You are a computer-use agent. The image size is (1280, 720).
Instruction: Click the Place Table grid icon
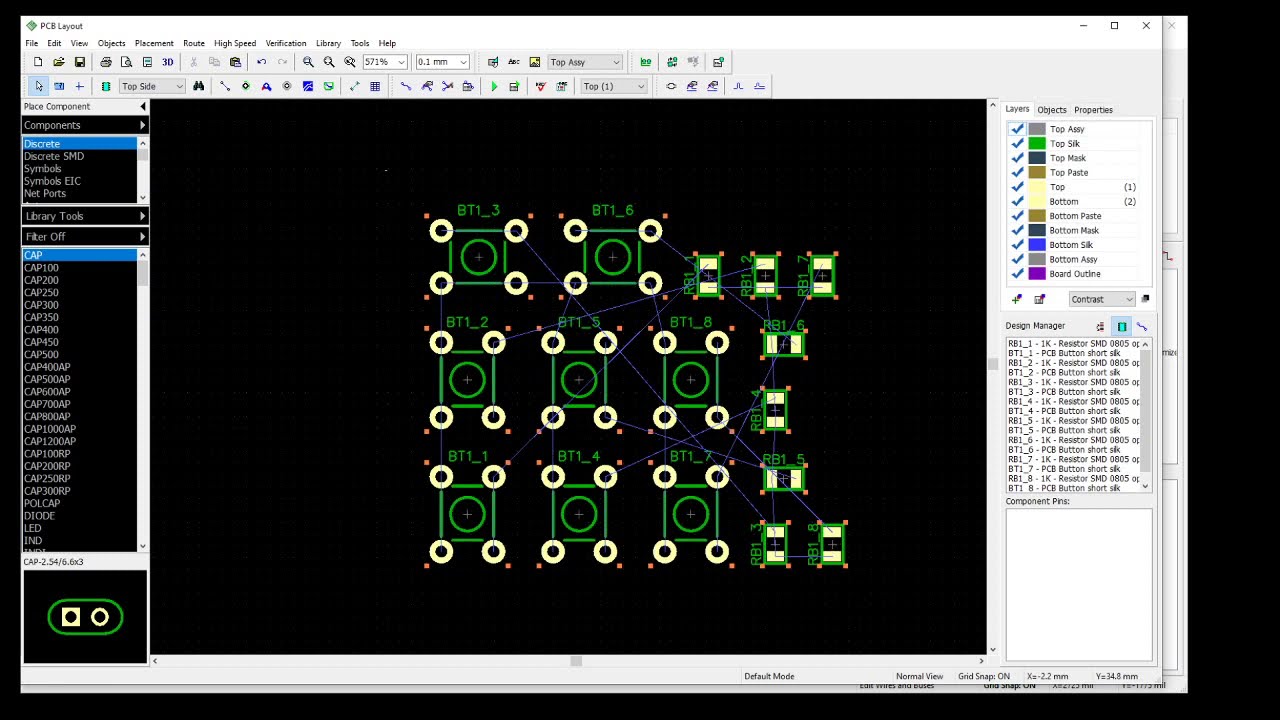[375, 86]
